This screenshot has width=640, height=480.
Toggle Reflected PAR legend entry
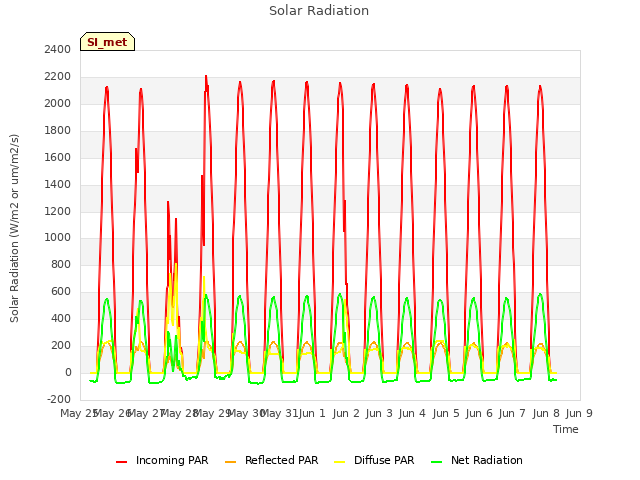271,460
